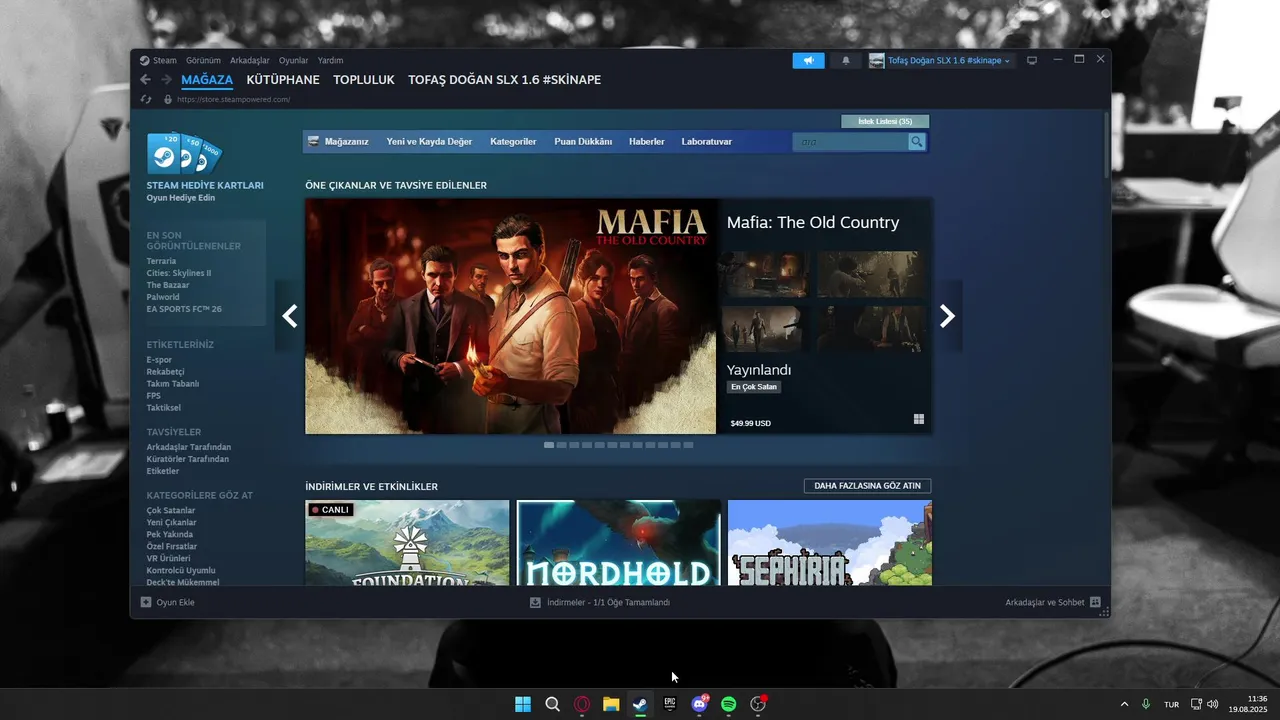Click the magnifier search icon in the store
This screenshot has width=1280, height=720.
[917, 142]
